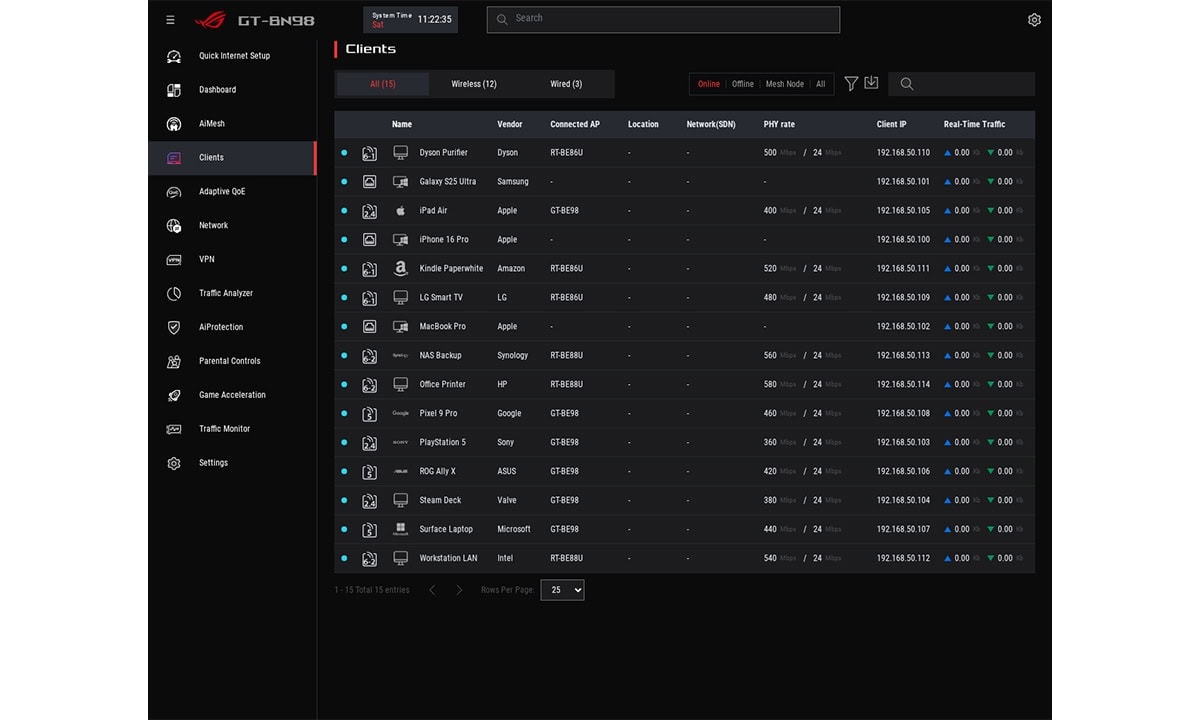Image resolution: width=1200 pixels, height=720 pixels.
Task: Click the Real-Time Traffic column header
Action: click(x=975, y=125)
